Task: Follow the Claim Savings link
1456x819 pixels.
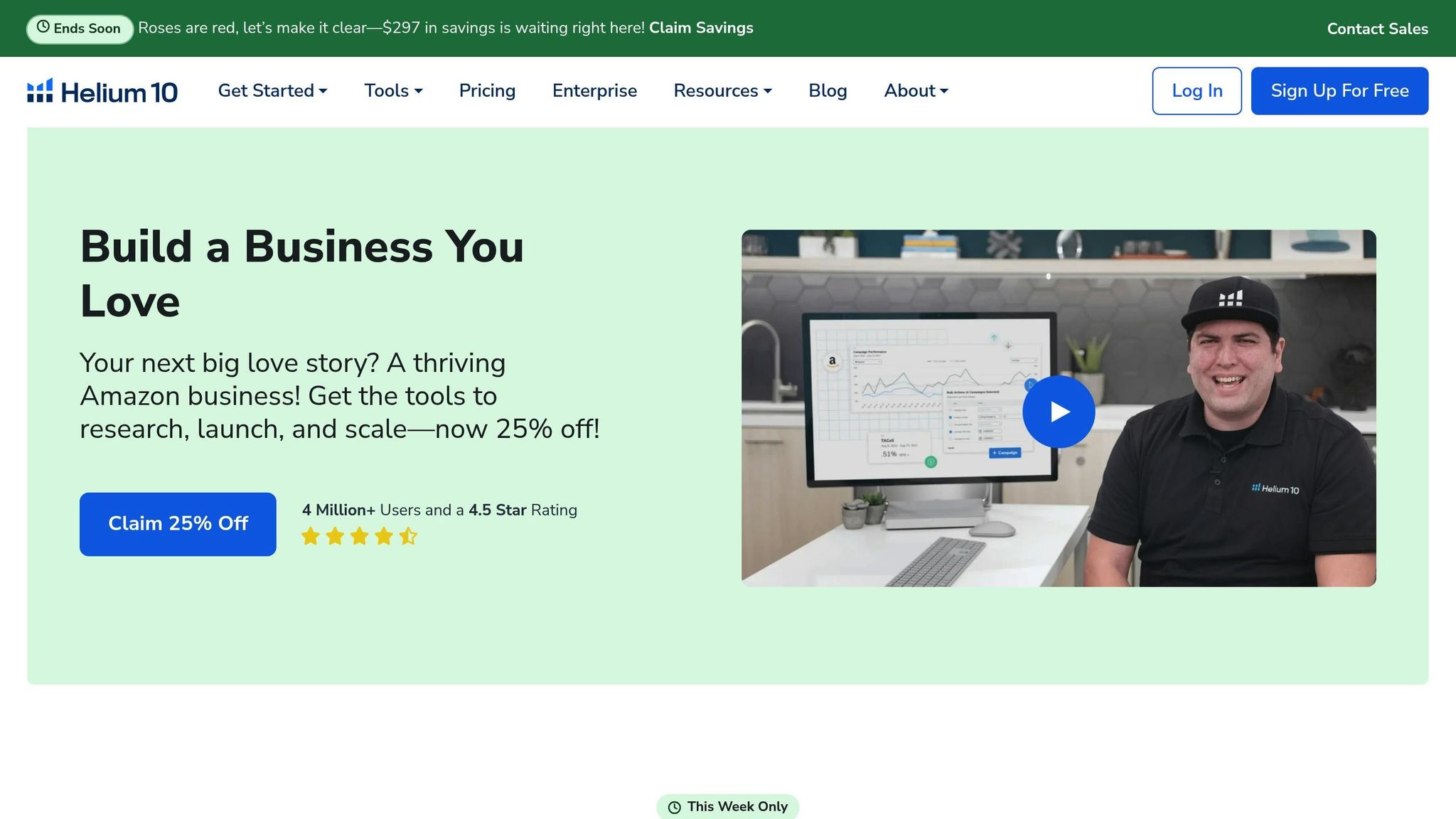Action: (x=701, y=28)
